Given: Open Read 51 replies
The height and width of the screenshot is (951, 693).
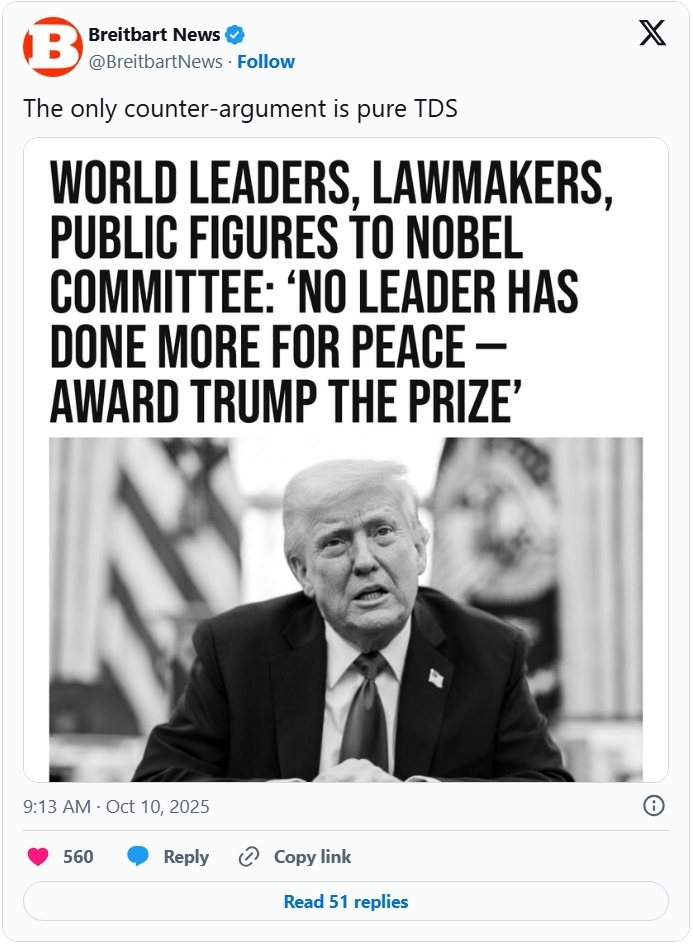Looking at the screenshot, I should (x=346, y=901).
